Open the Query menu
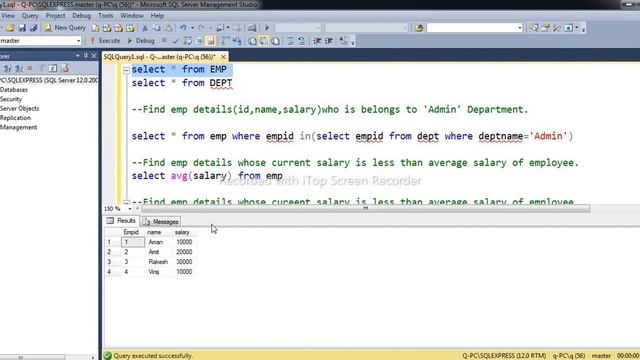 (30, 16)
